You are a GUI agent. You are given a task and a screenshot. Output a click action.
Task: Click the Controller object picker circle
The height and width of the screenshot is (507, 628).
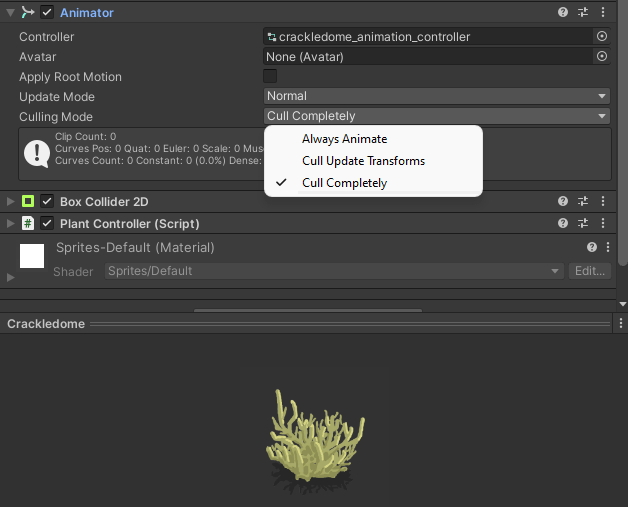[602, 36]
